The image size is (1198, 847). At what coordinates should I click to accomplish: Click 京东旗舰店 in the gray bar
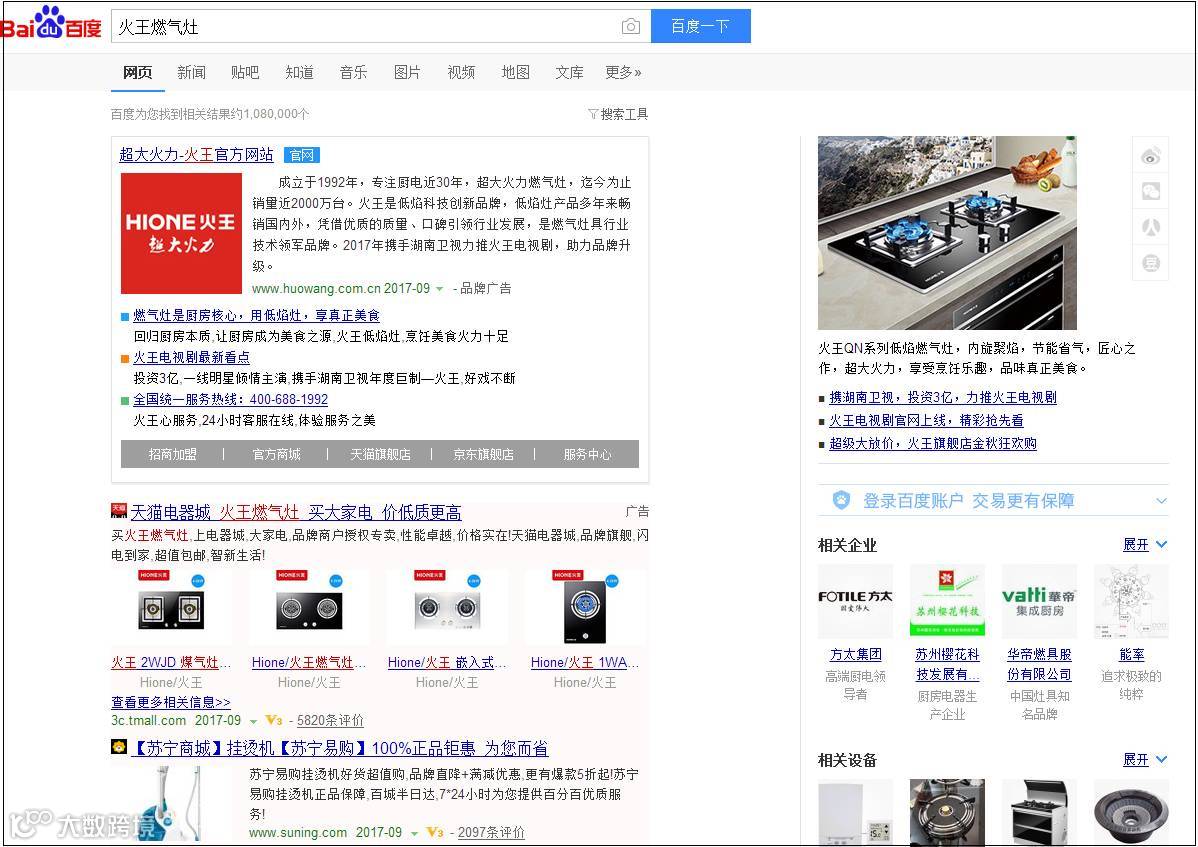coord(483,454)
